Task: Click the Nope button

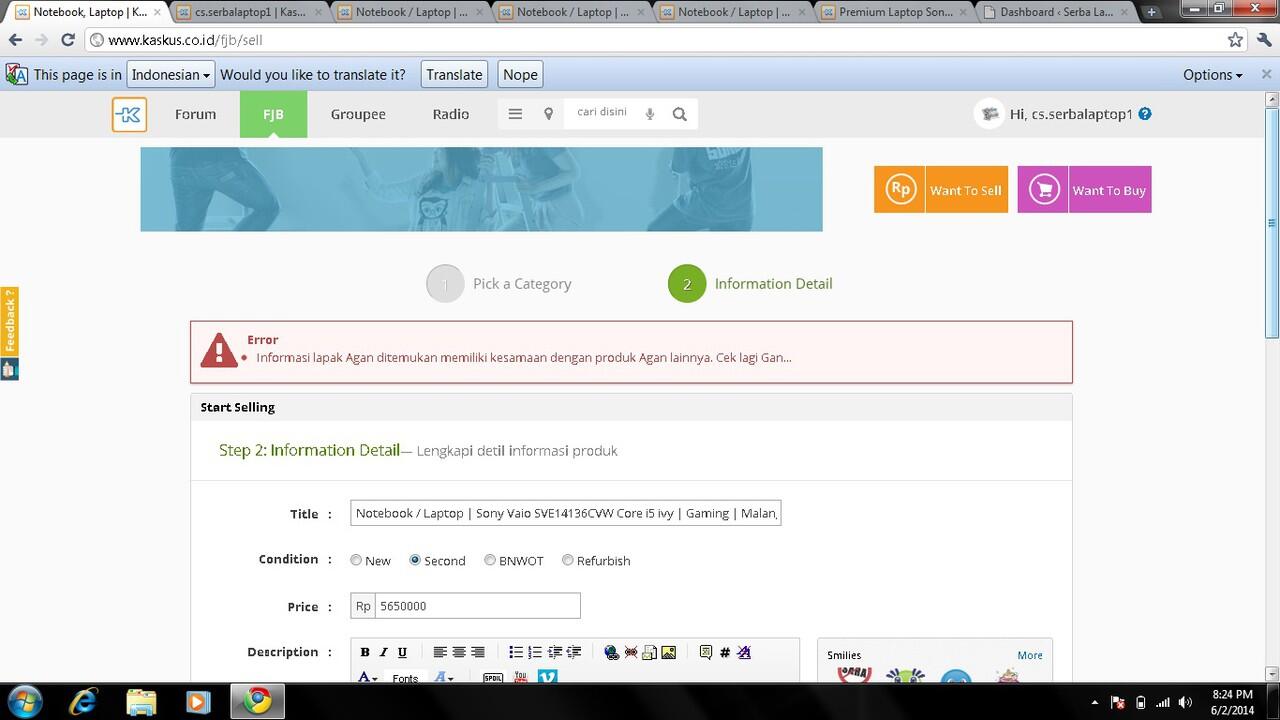Action: coord(520,74)
